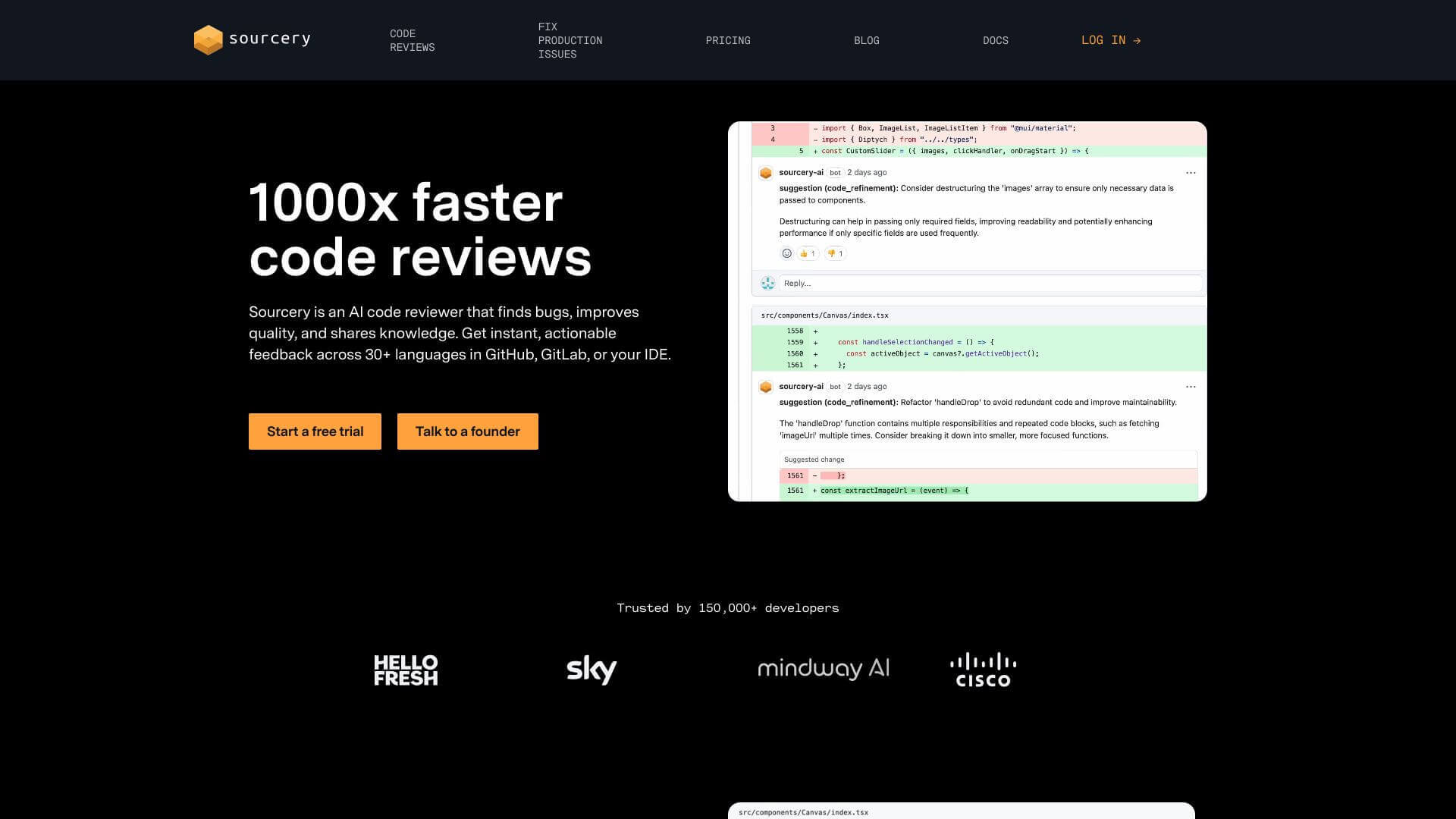Click the sourcery-ai bot avatar
The image size is (1456, 819).
pos(767,172)
